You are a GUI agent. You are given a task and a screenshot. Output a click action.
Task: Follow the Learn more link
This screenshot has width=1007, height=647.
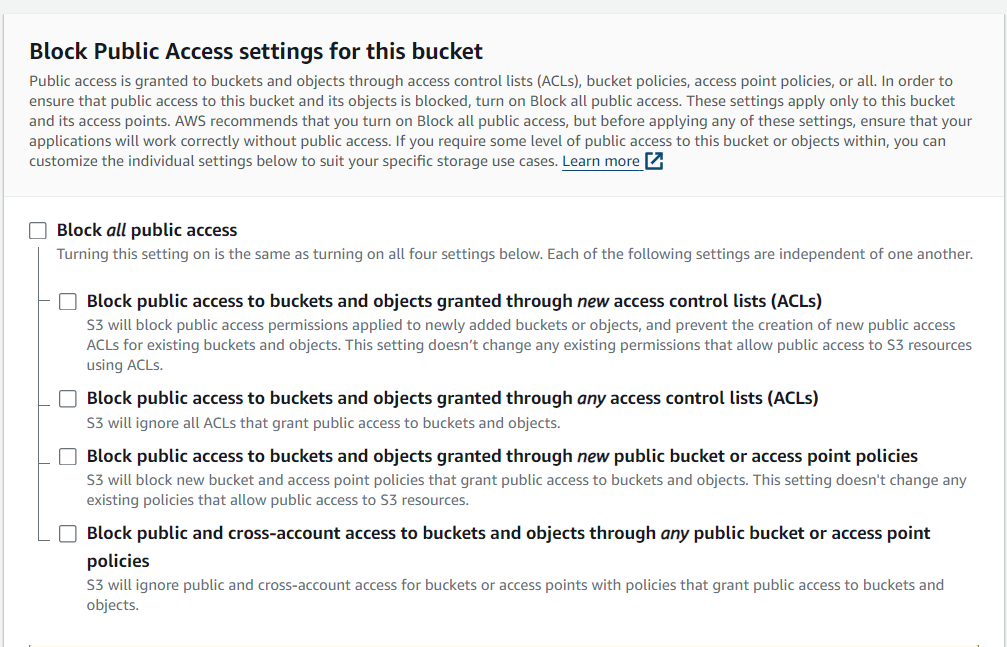[600, 161]
